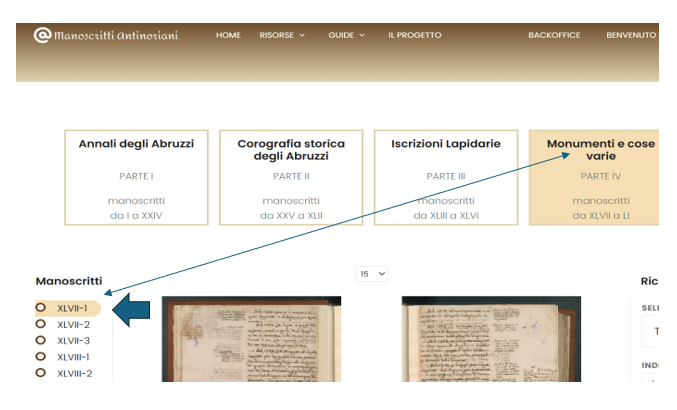Viewport: 677px width, 410px height.
Task: Click the large blue arrow pointing at XLVII-1
Action: (131, 309)
